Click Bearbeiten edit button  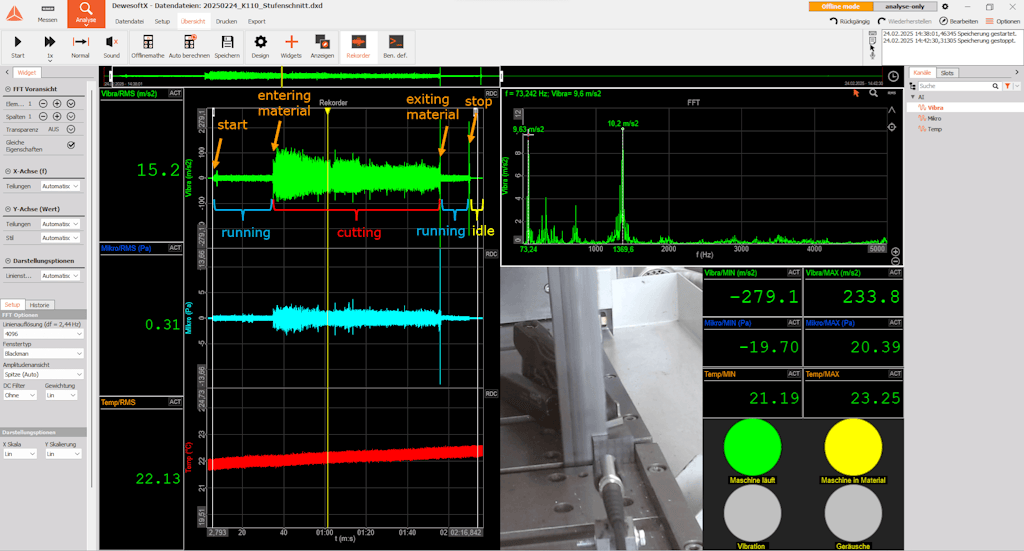959,21
